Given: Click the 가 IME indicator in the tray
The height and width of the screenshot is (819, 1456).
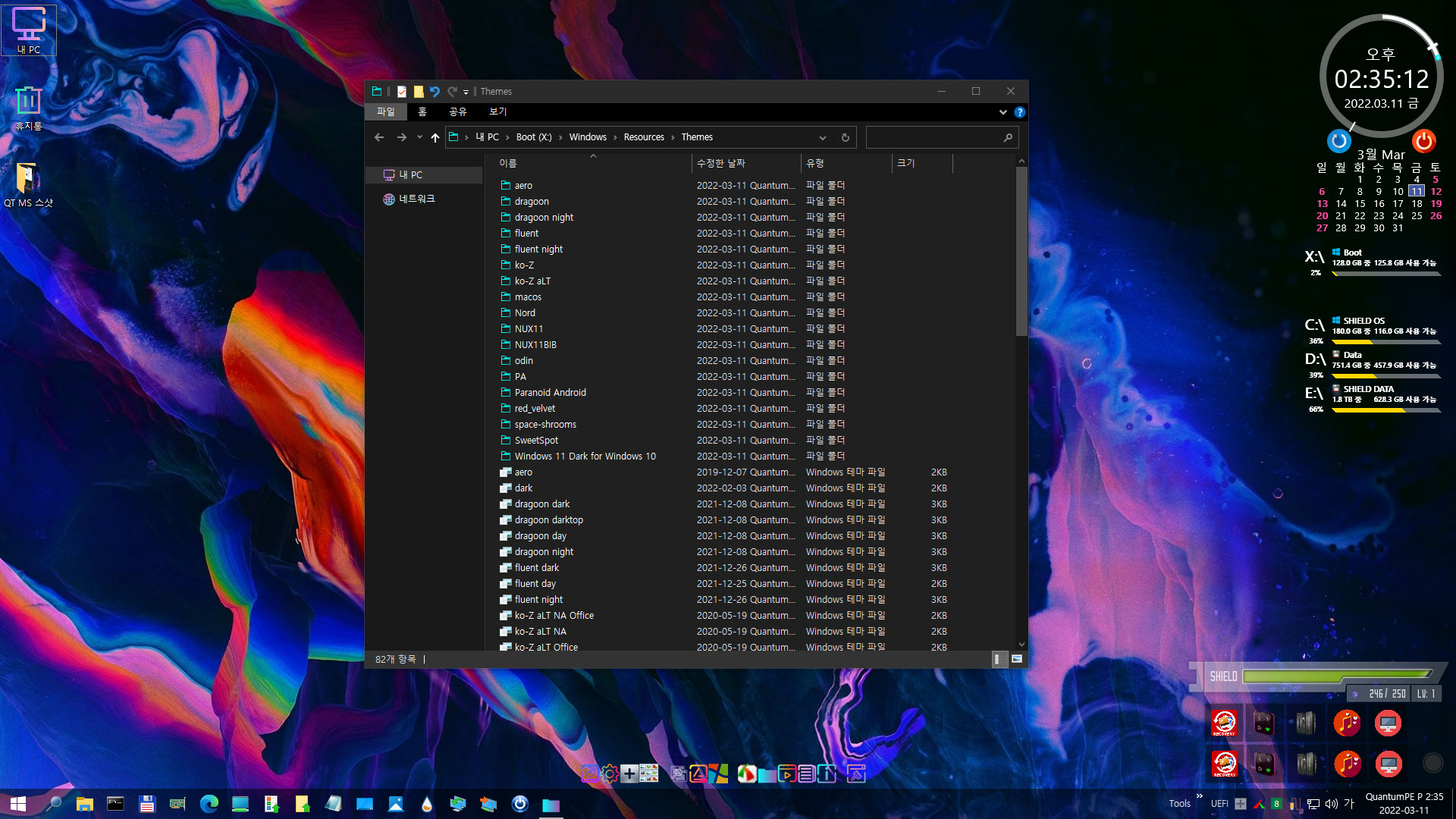Looking at the screenshot, I should coord(1349,803).
